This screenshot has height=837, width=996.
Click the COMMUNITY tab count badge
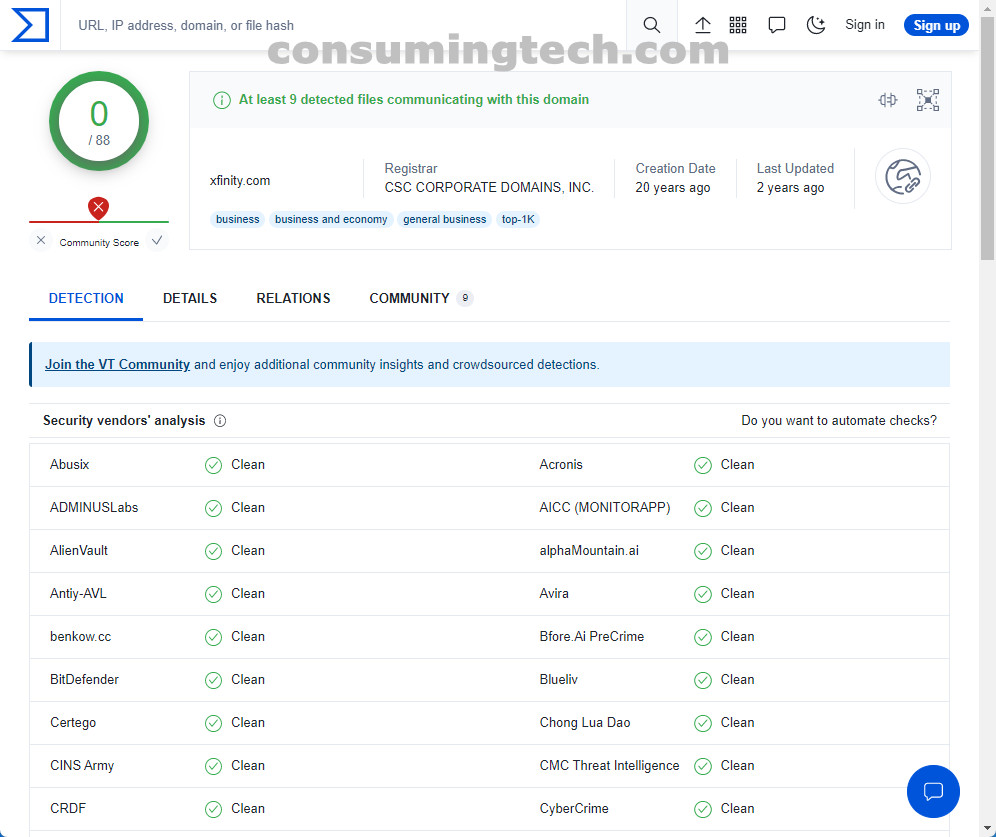465,298
